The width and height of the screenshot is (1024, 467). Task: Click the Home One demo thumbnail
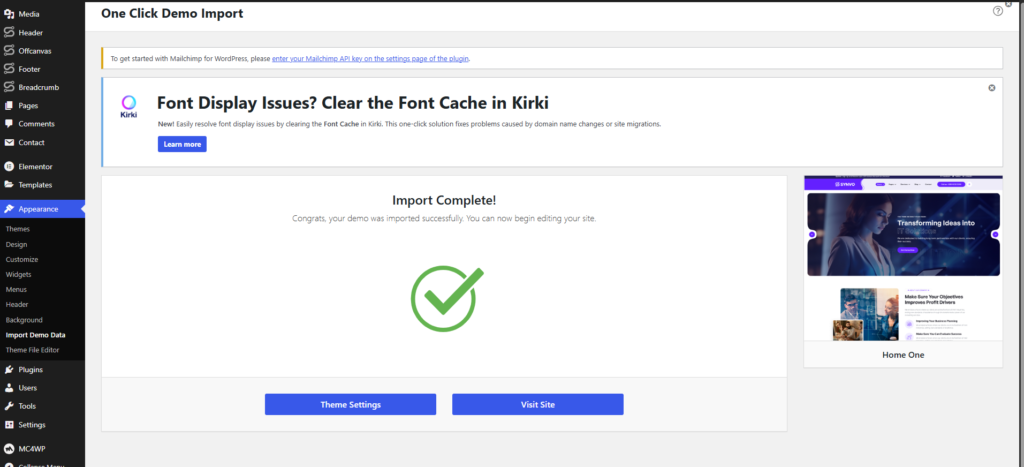903,258
